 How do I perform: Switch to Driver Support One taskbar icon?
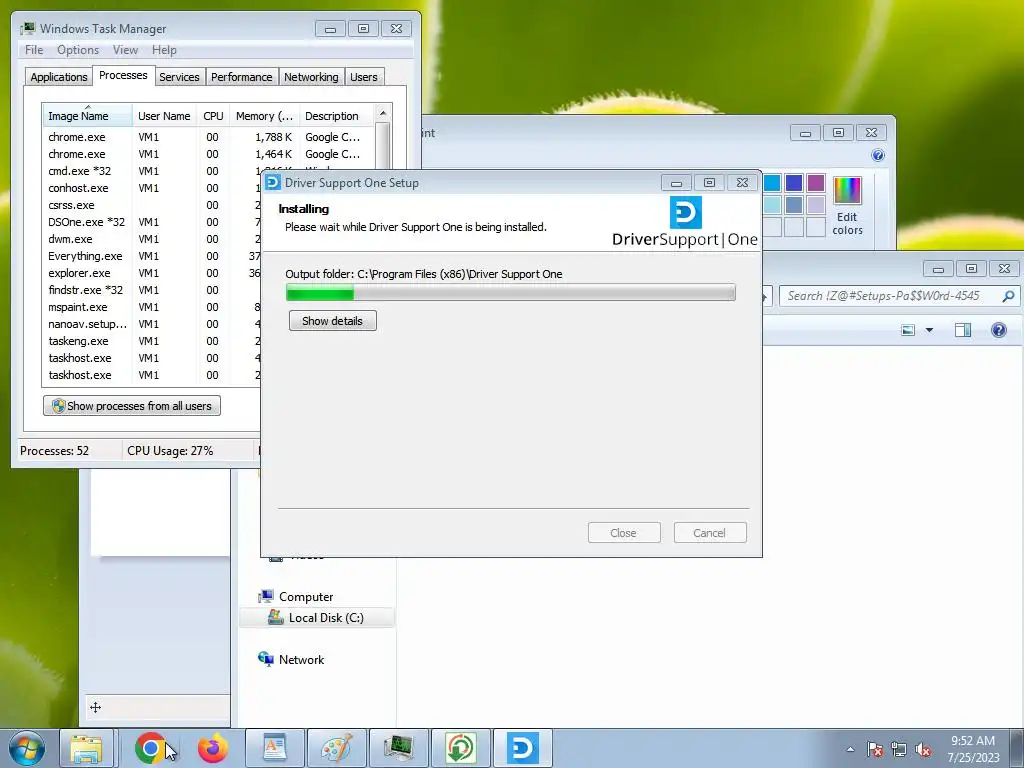(x=523, y=748)
